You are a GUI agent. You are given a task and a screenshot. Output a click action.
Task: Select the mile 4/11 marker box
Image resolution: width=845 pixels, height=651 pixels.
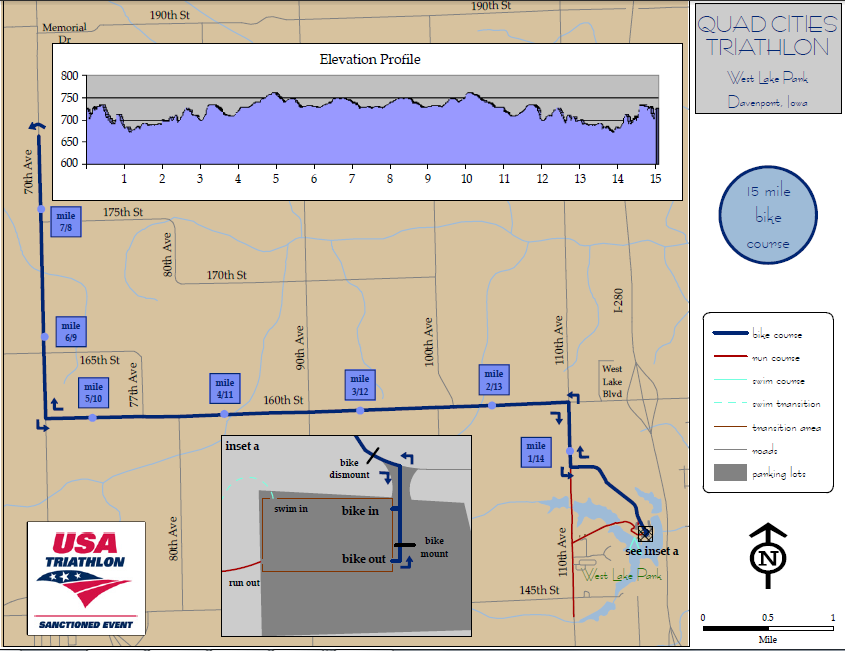pyautogui.click(x=224, y=389)
